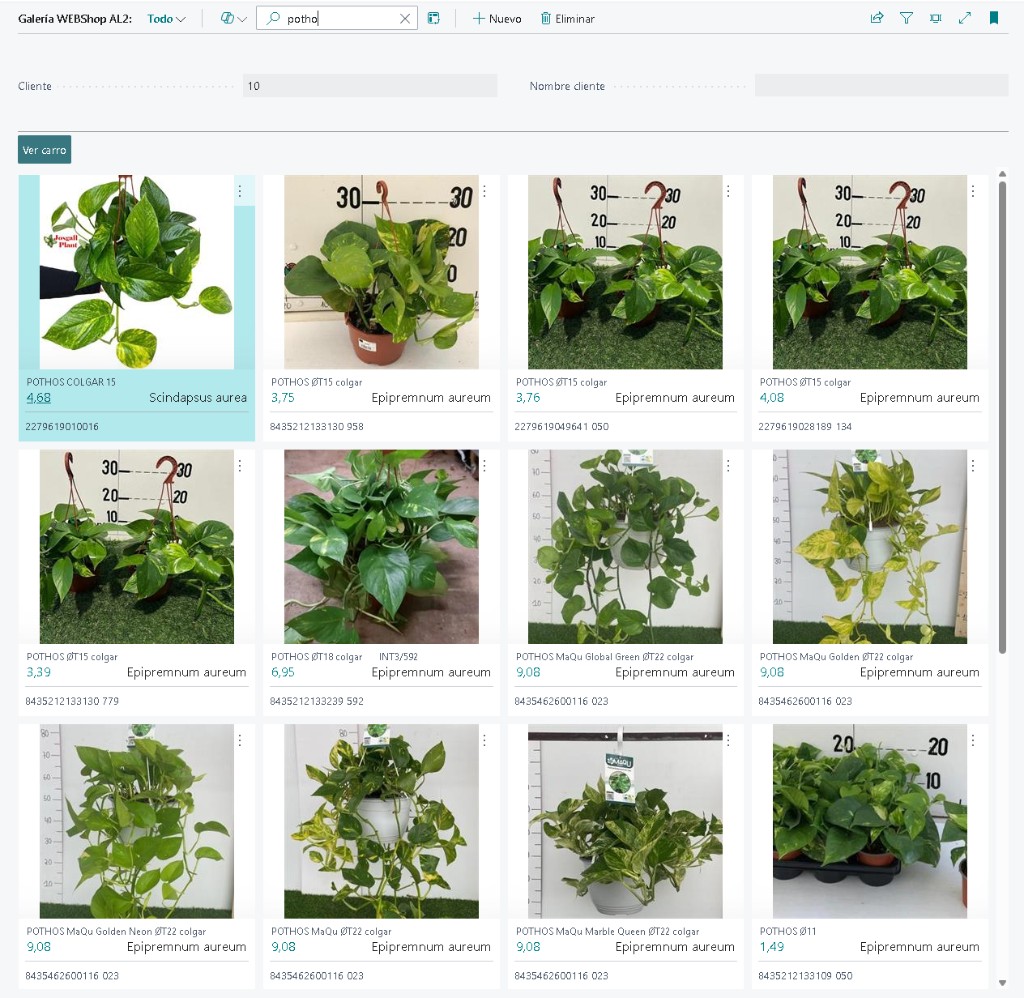1024x998 pixels.
Task: Open options menu for card priced 3,39
Action: (240, 465)
